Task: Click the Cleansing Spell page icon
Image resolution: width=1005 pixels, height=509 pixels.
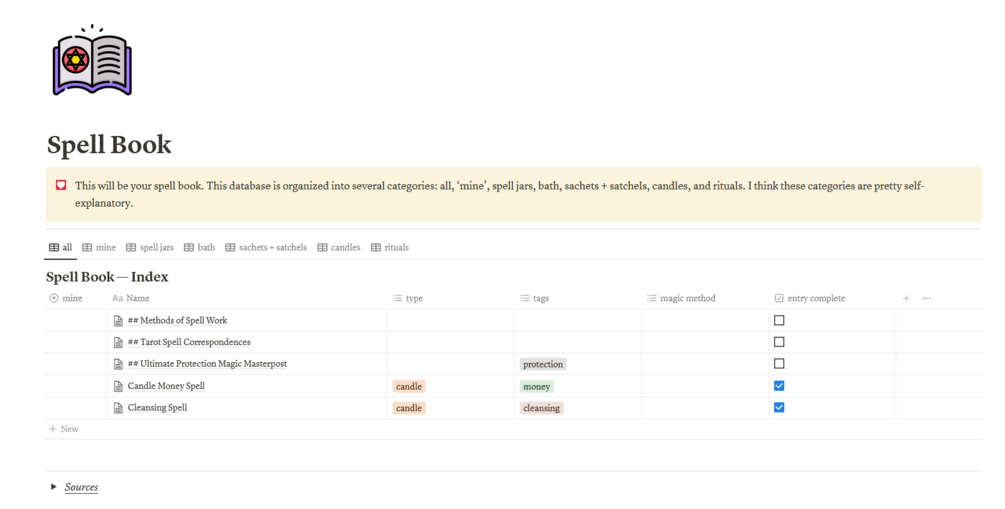Action: pos(118,408)
